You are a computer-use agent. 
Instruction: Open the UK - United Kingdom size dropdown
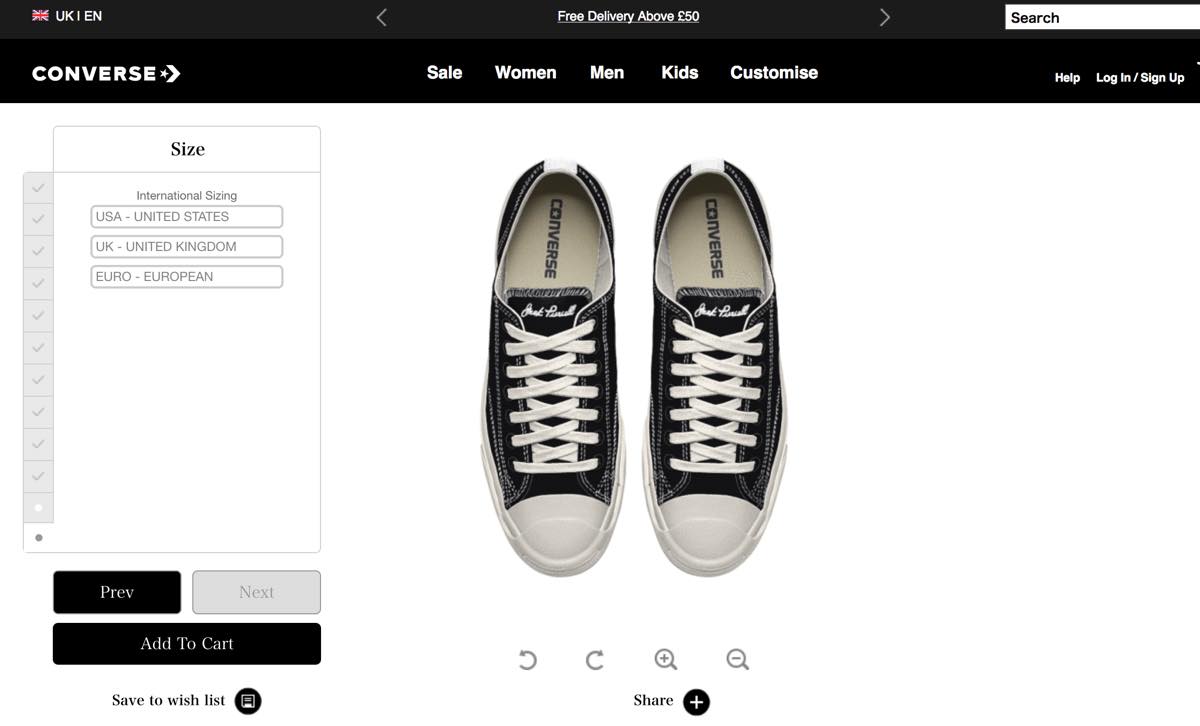tap(187, 247)
